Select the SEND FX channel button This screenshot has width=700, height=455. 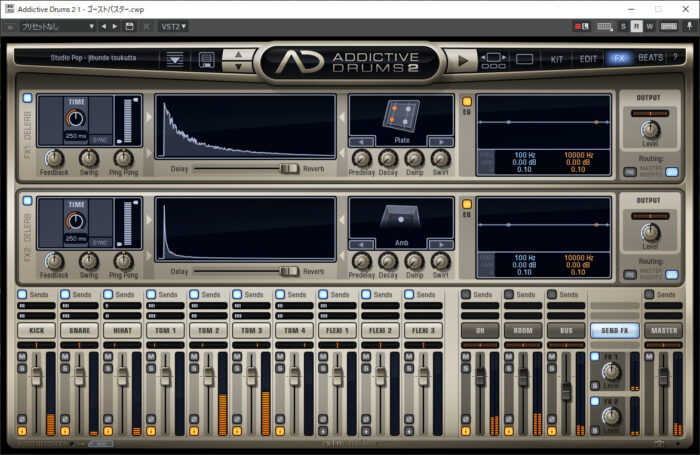pos(615,330)
